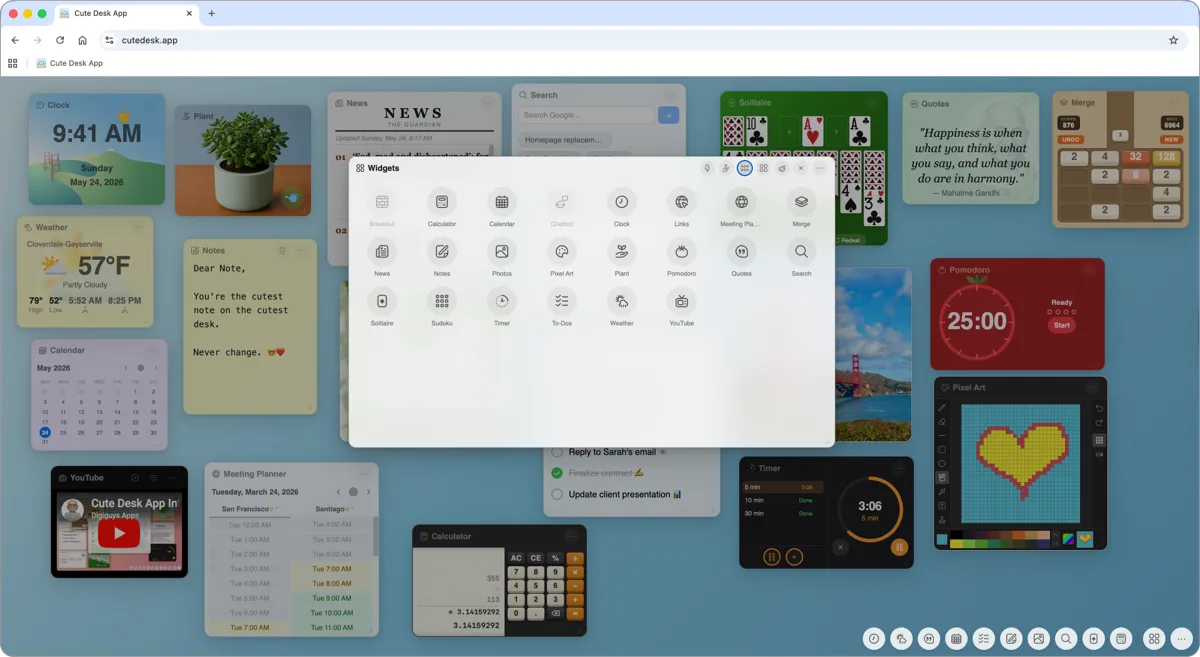This screenshot has height=657, width=1200.
Task: Add the Weather widget from Widgets panel
Action: (x=621, y=301)
